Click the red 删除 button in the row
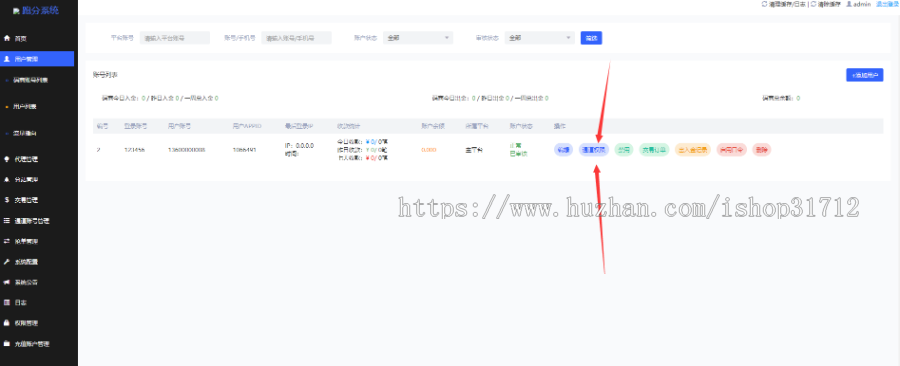 tap(761, 150)
